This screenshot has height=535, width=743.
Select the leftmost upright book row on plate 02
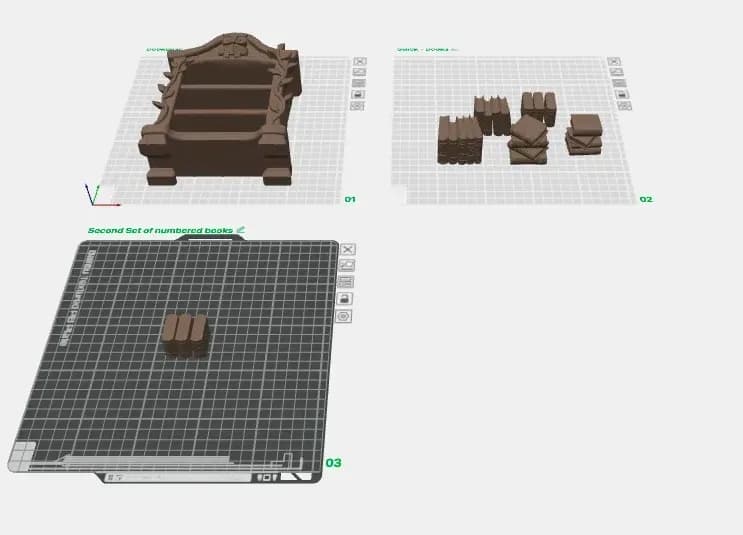point(460,140)
